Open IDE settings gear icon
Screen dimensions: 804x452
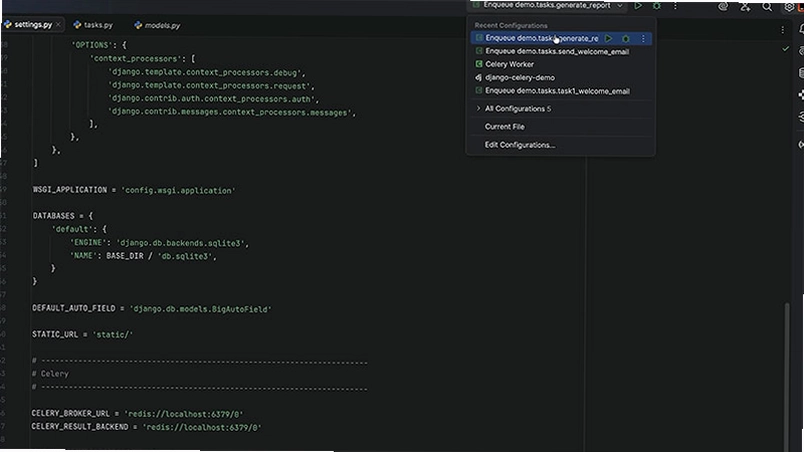(789, 6)
